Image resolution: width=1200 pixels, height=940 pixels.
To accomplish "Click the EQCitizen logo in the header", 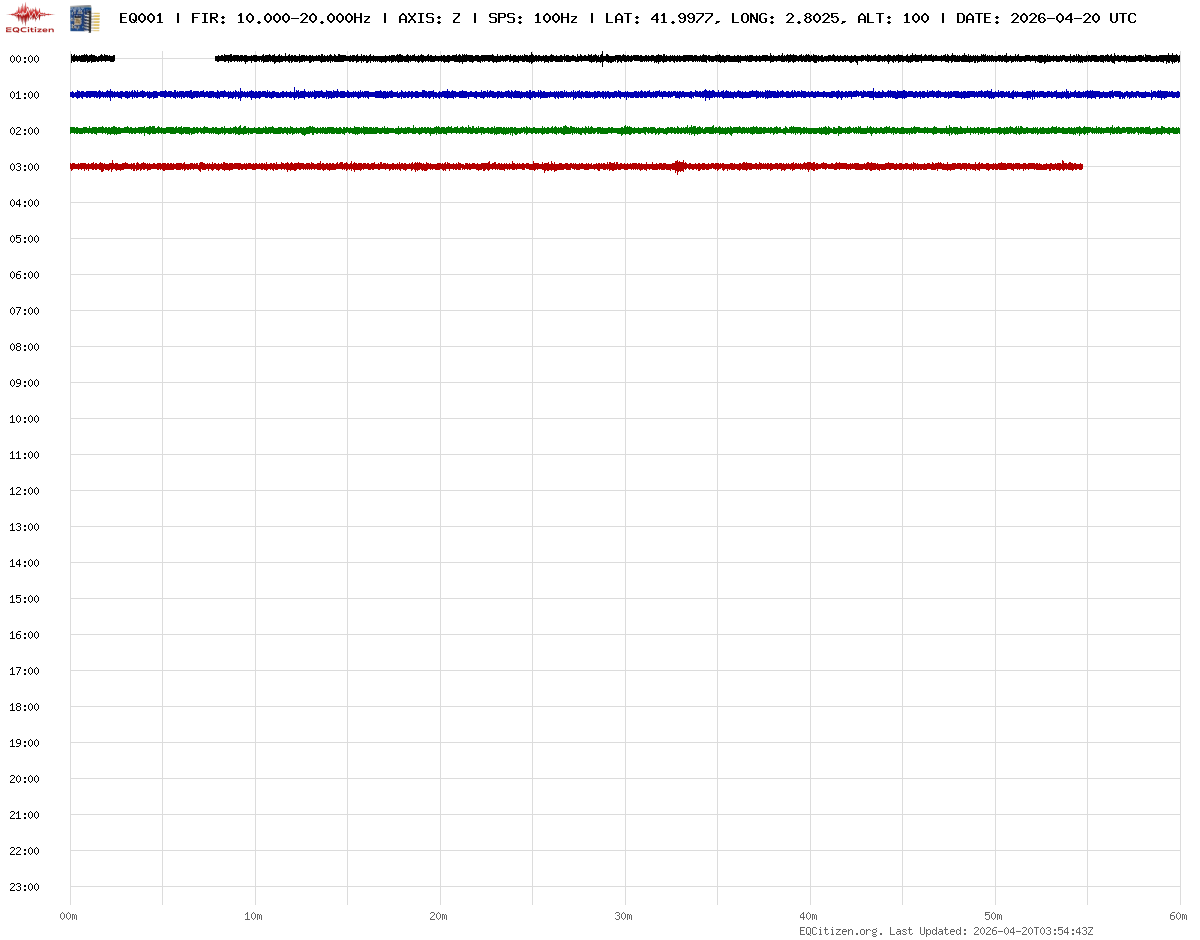I will [x=30, y=17].
